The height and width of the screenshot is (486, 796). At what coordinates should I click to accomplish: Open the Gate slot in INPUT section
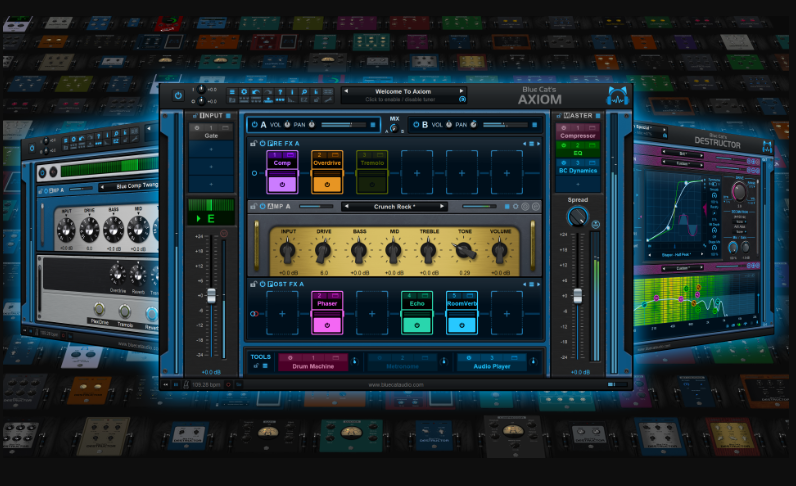click(211, 132)
